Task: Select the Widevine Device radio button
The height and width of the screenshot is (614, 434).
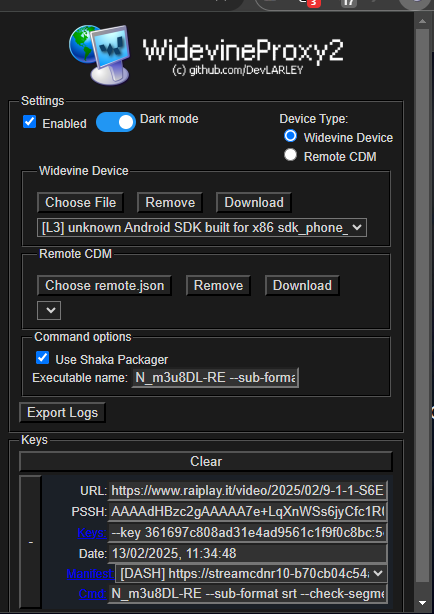Action: pyautogui.click(x=290, y=136)
